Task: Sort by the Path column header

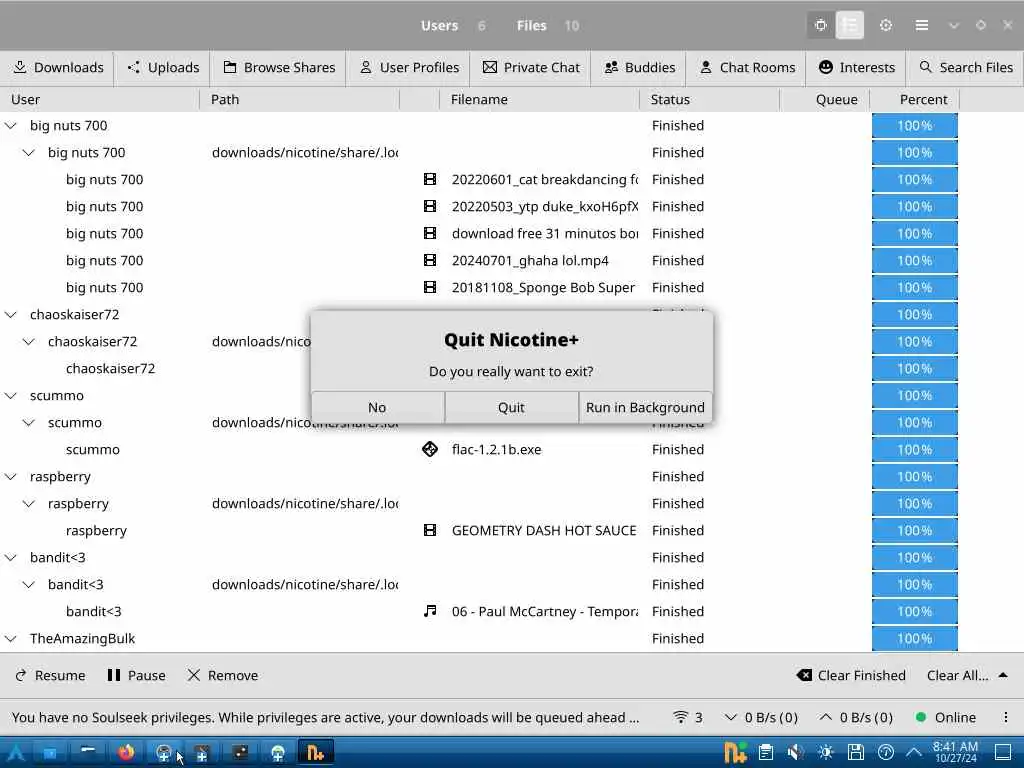Action: (300, 99)
